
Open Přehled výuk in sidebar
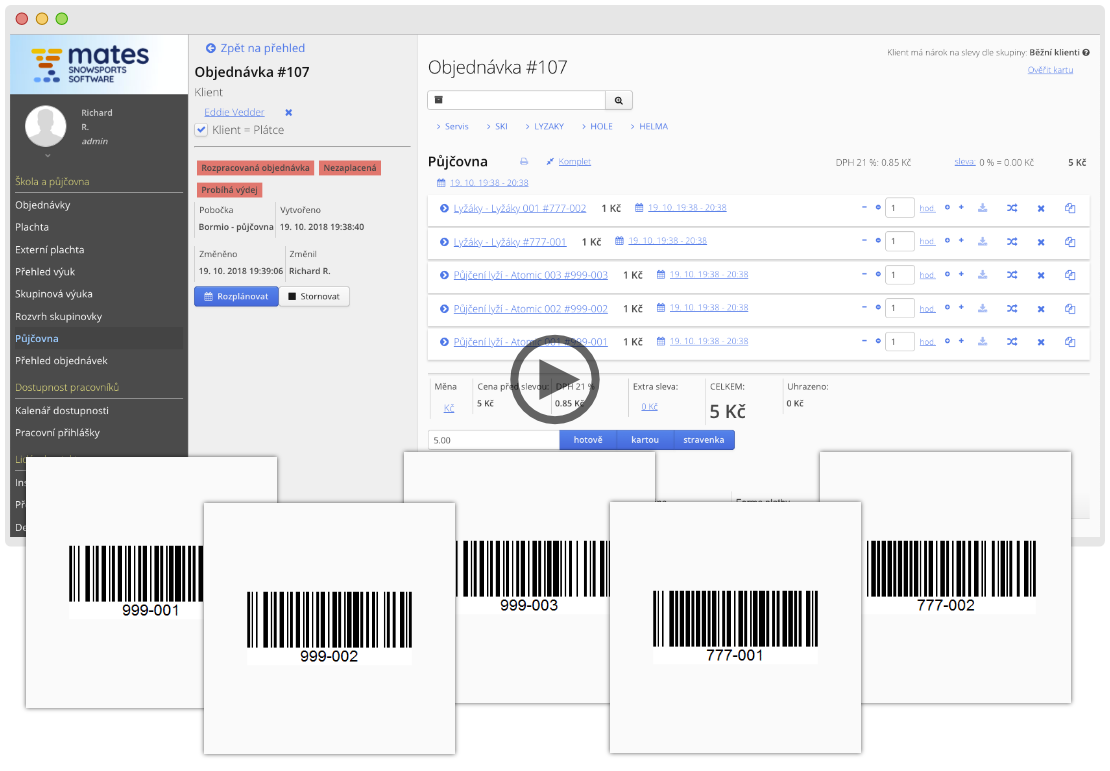[45, 272]
